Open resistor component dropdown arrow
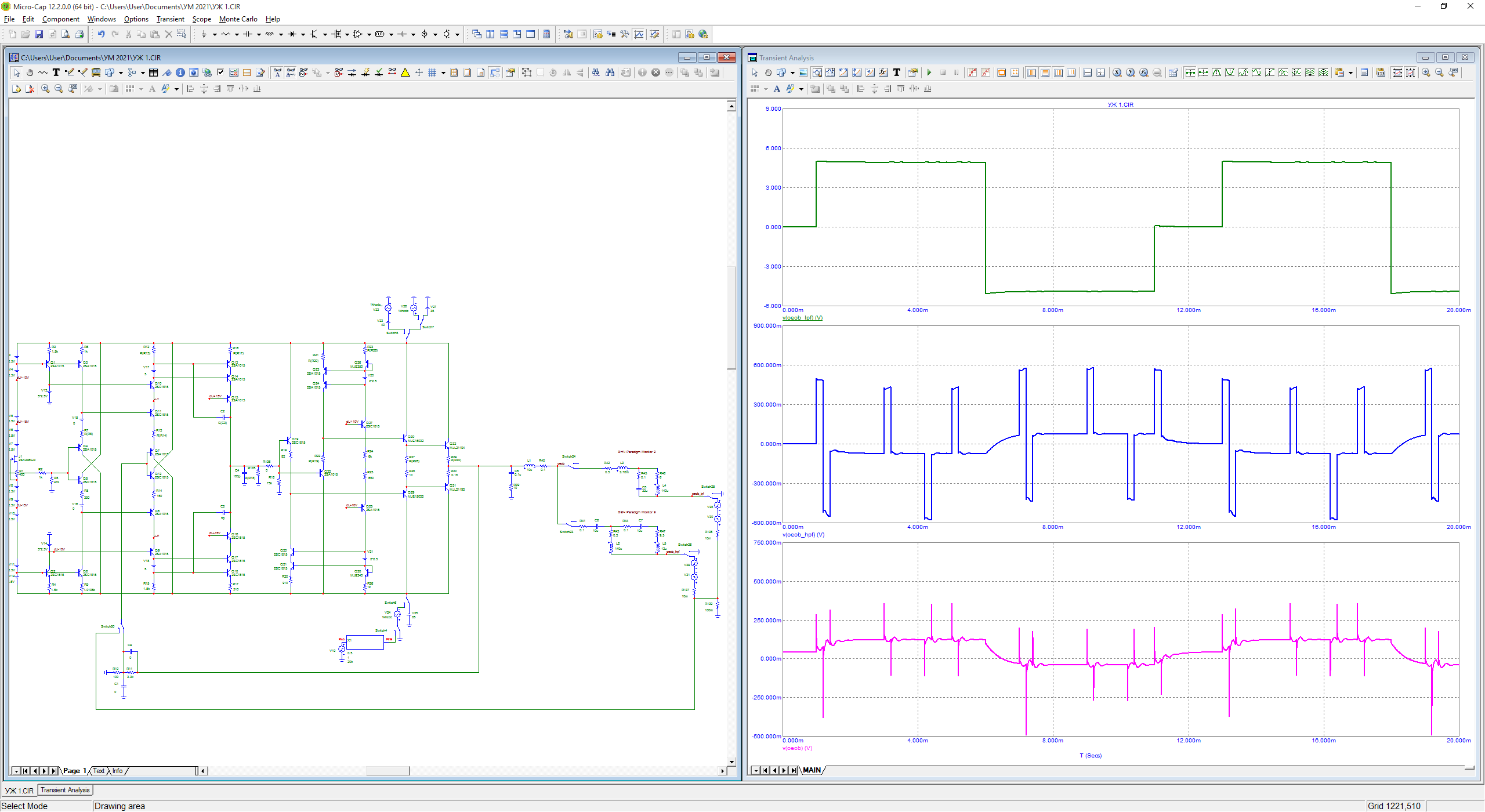The height and width of the screenshot is (812, 1485). [x=237, y=34]
